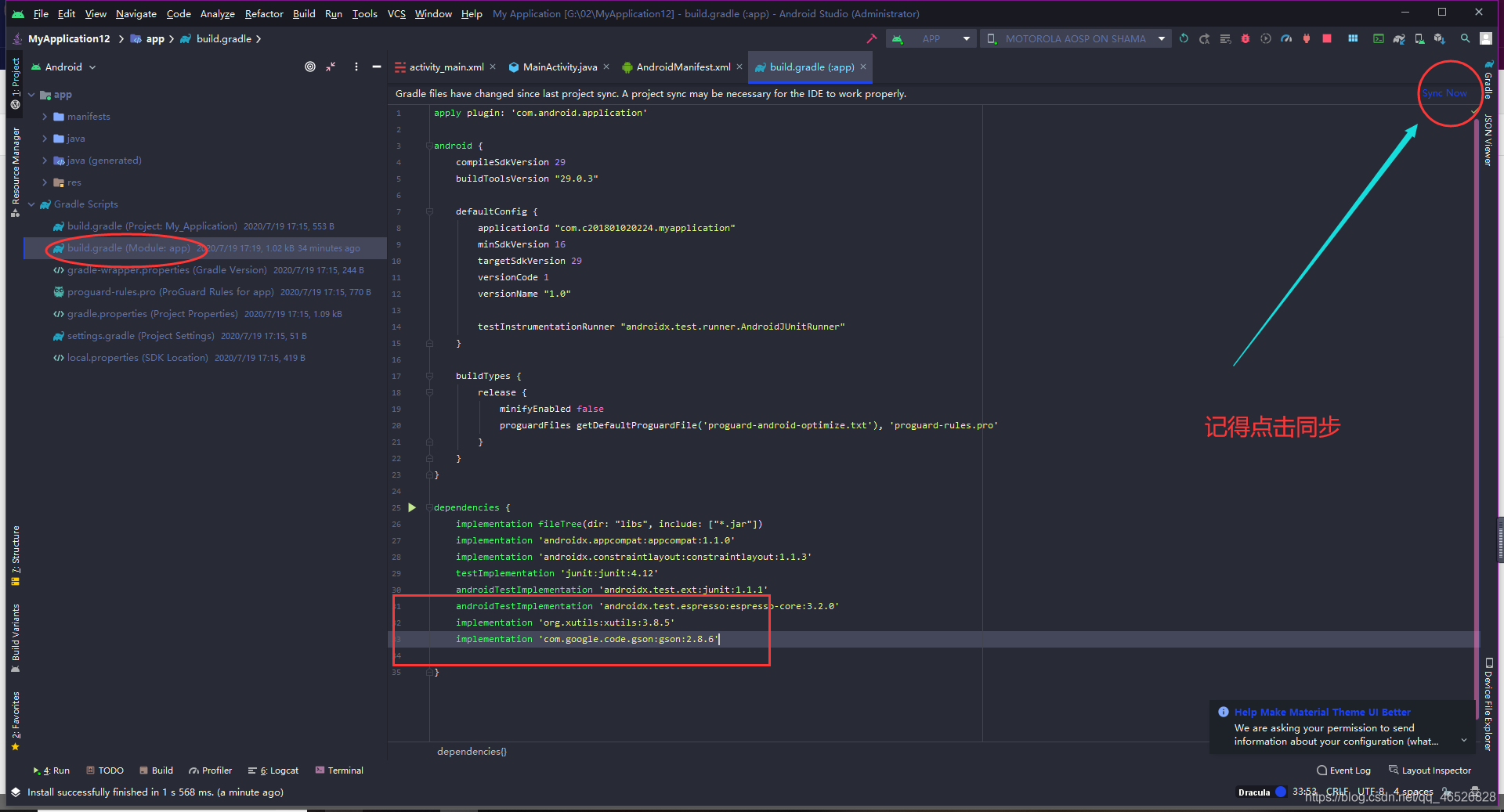Click the Debug app bug icon

[1245, 38]
